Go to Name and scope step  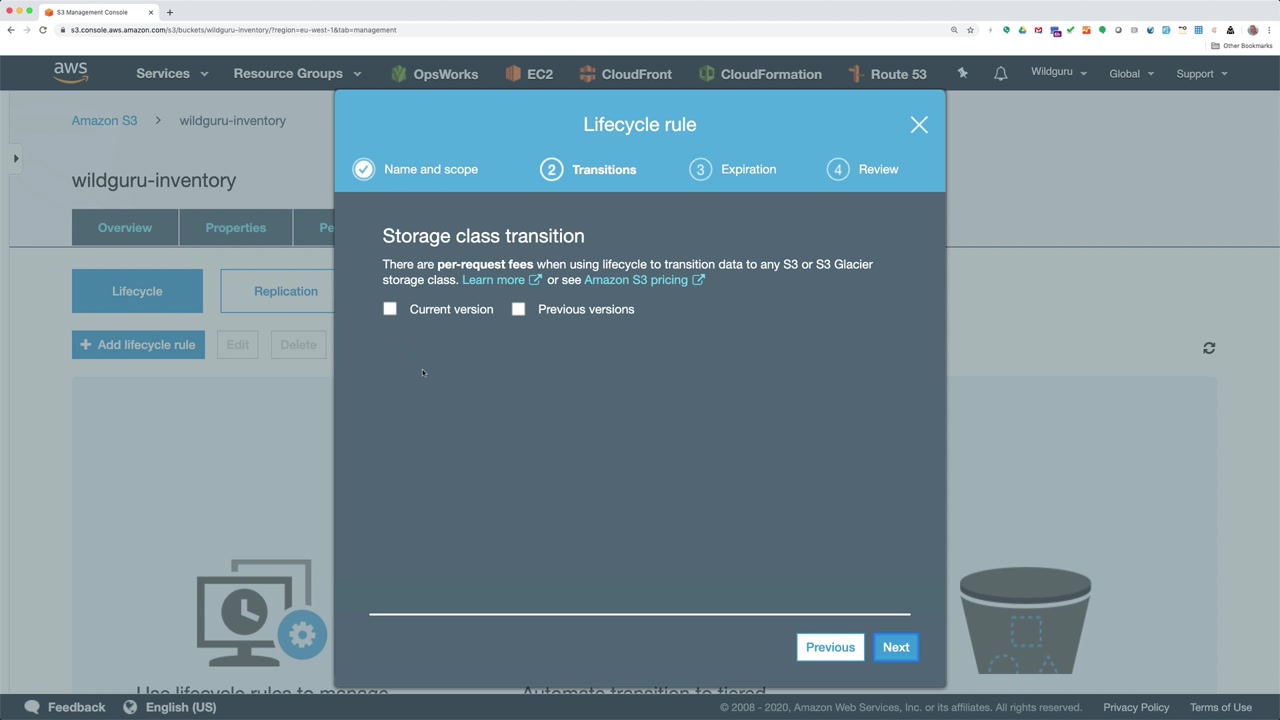415,169
